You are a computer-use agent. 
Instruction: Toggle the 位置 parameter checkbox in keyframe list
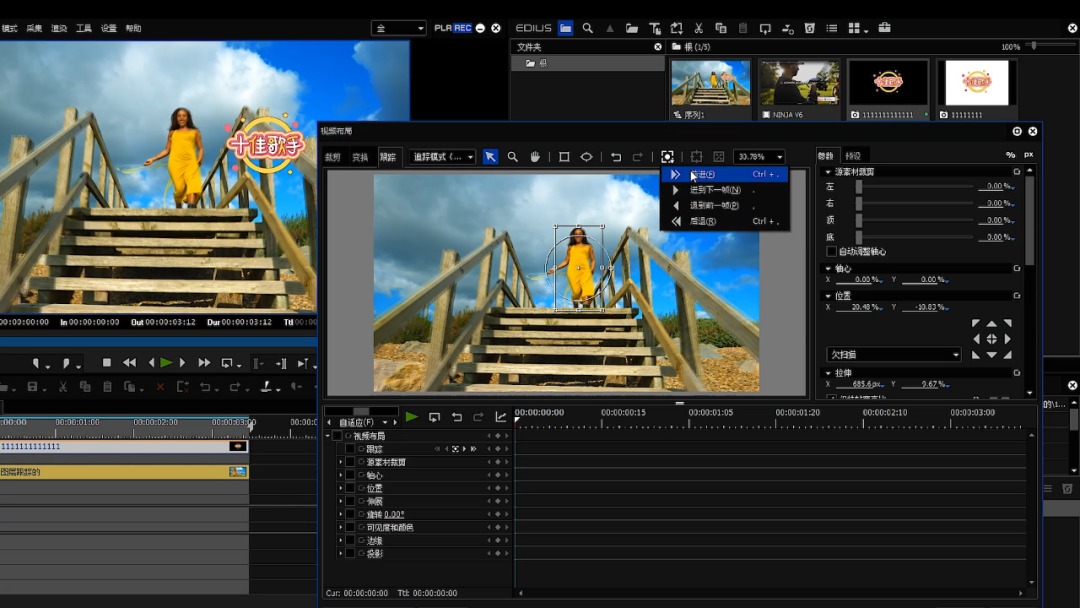click(x=350, y=488)
